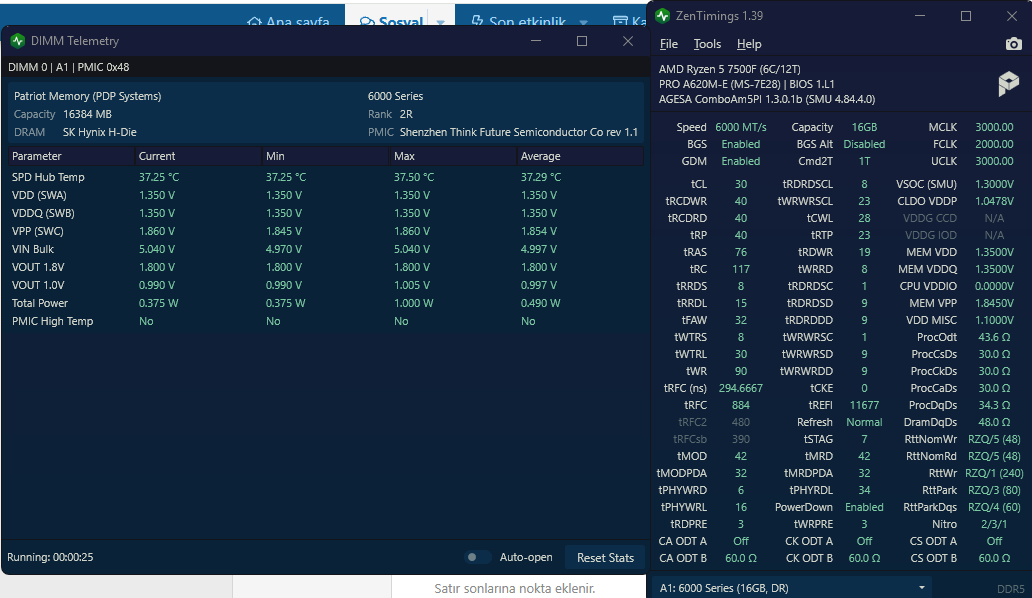Click the Max column header

point(452,156)
